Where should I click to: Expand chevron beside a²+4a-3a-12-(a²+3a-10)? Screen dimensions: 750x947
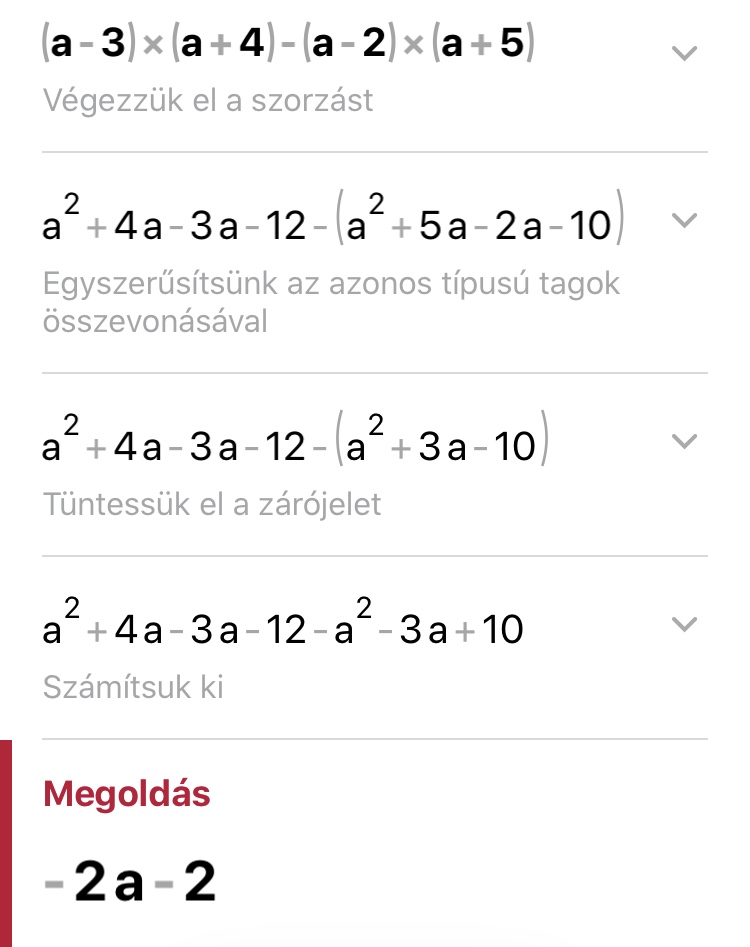point(684,441)
